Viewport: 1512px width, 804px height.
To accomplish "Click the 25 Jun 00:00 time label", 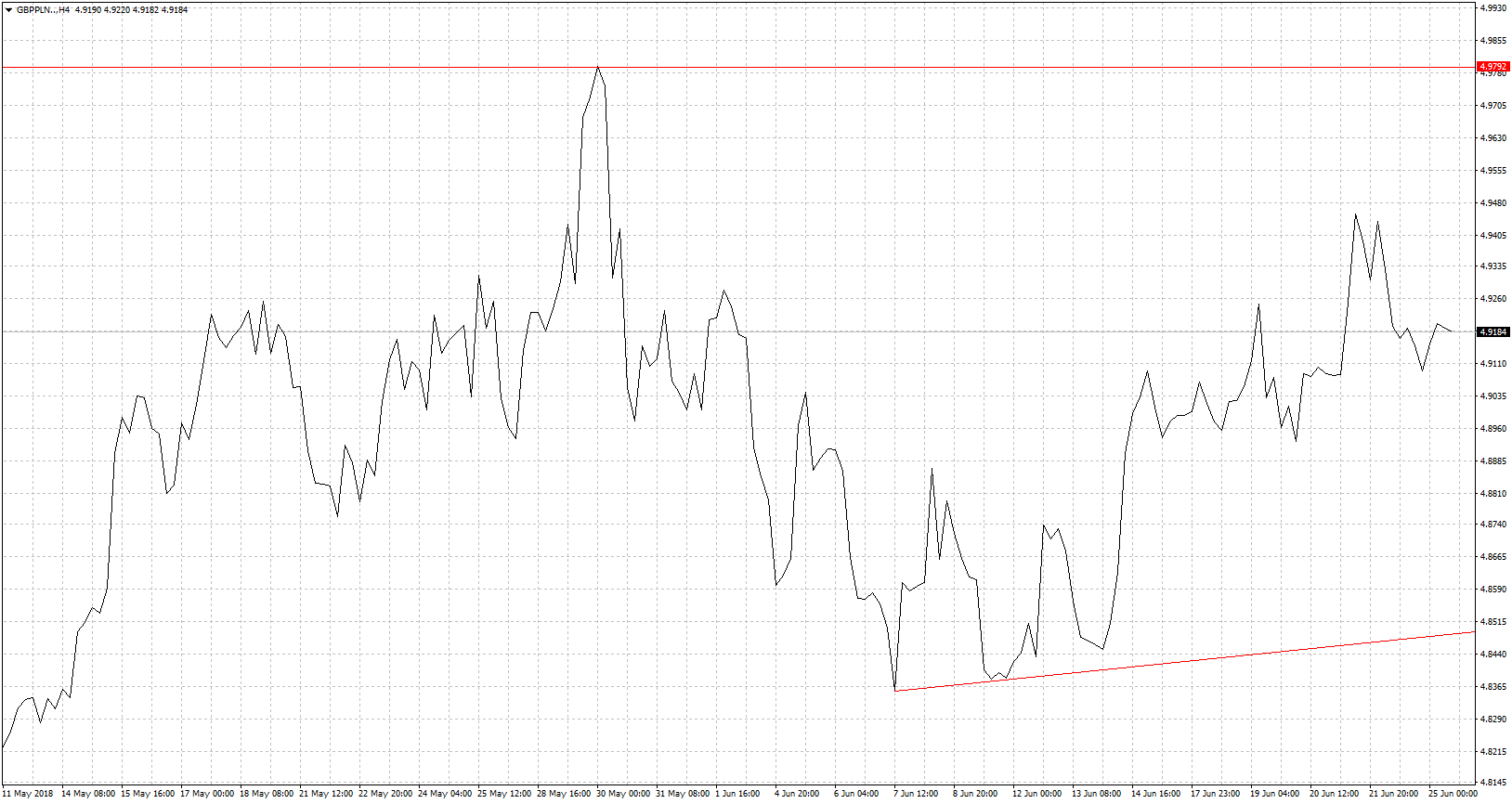I will (1453, 794).
